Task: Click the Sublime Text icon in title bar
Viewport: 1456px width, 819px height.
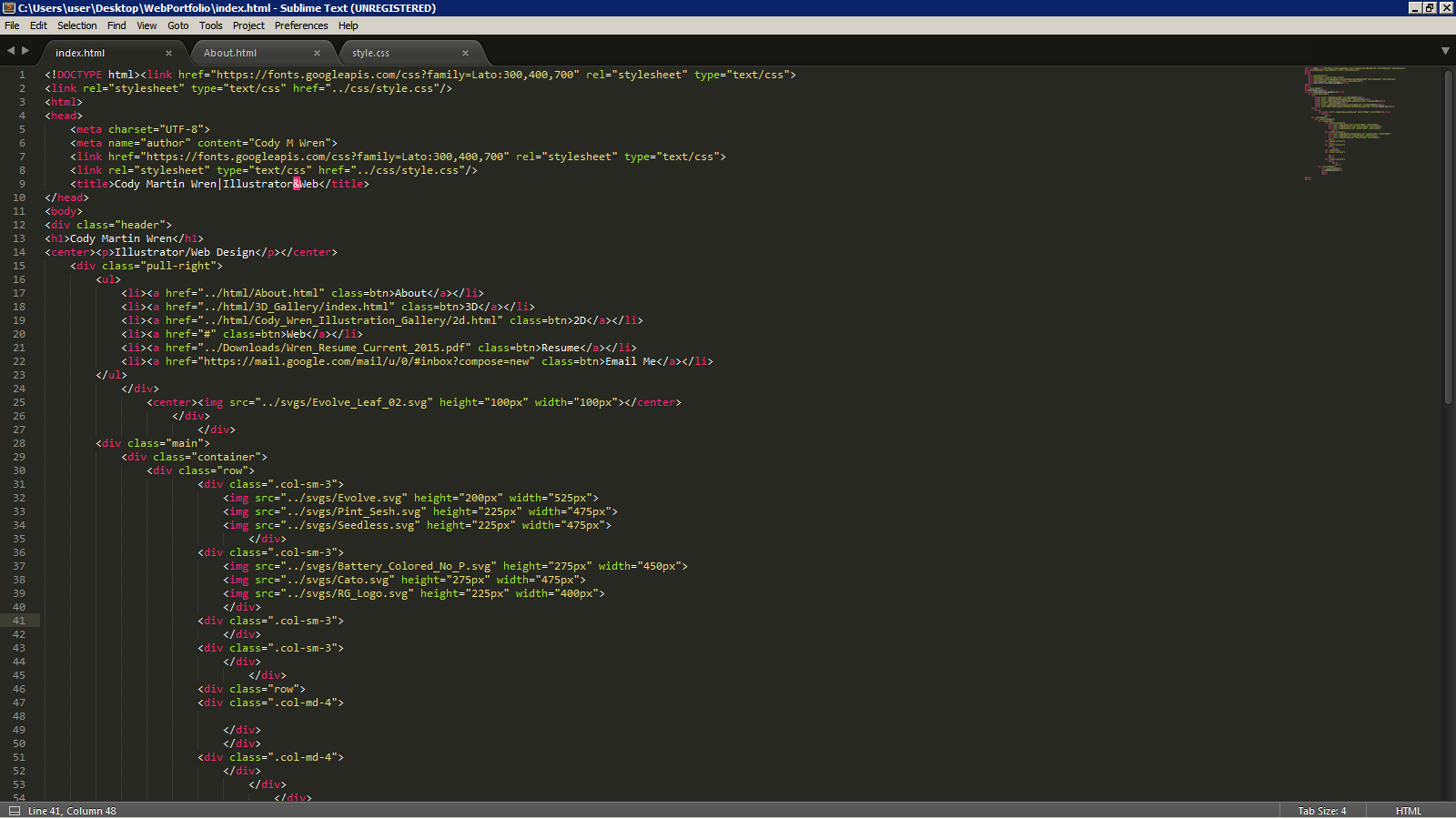Action: coord(8,7)
